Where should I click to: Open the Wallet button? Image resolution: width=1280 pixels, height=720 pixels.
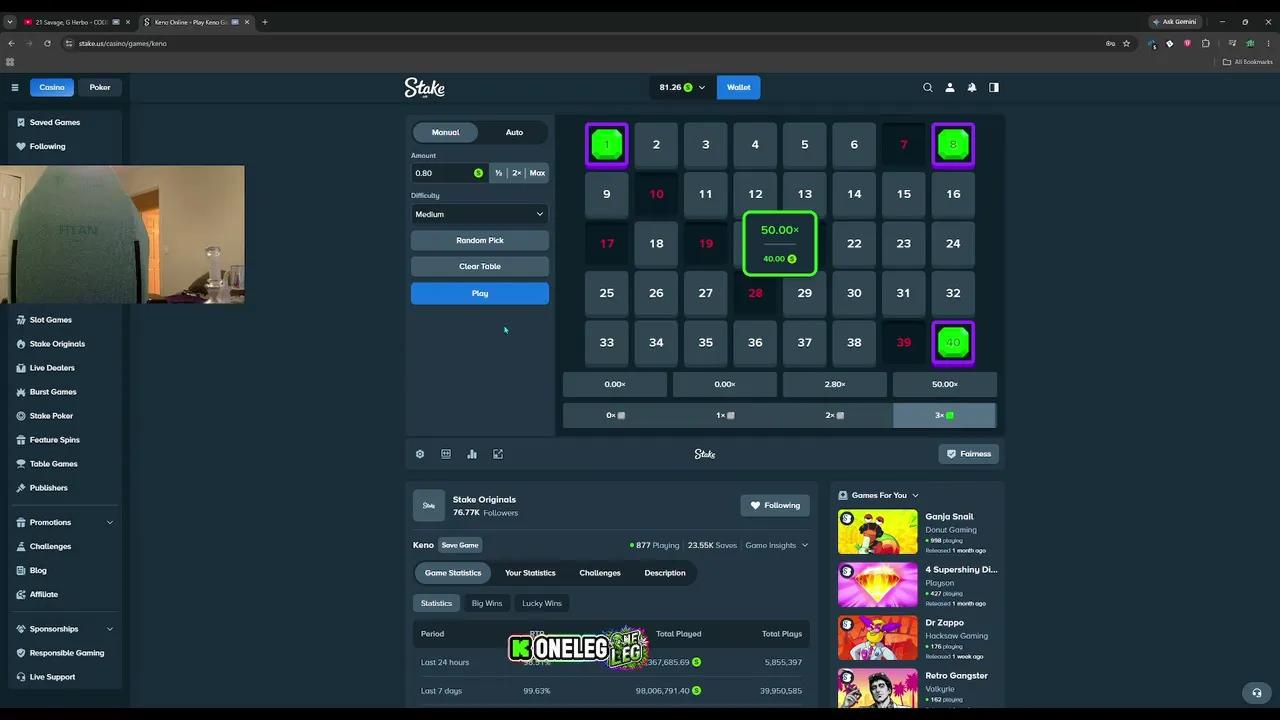pyautogui.click(x=739, y=87)
